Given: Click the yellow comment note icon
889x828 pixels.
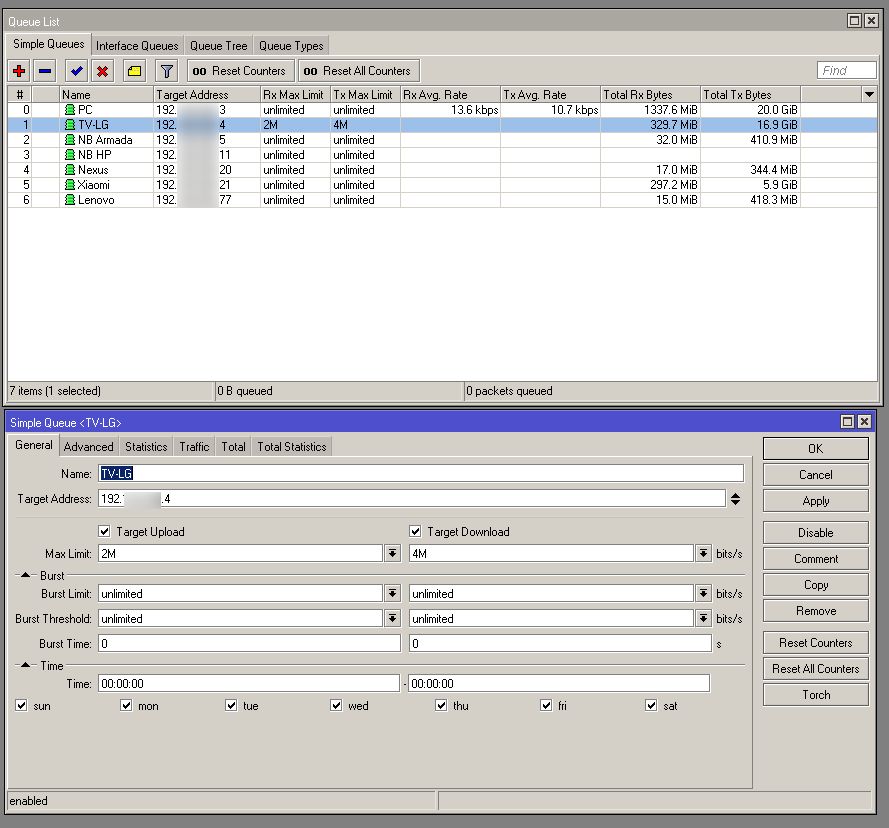Looking at the screenshot, I should [x=134, y=71].
